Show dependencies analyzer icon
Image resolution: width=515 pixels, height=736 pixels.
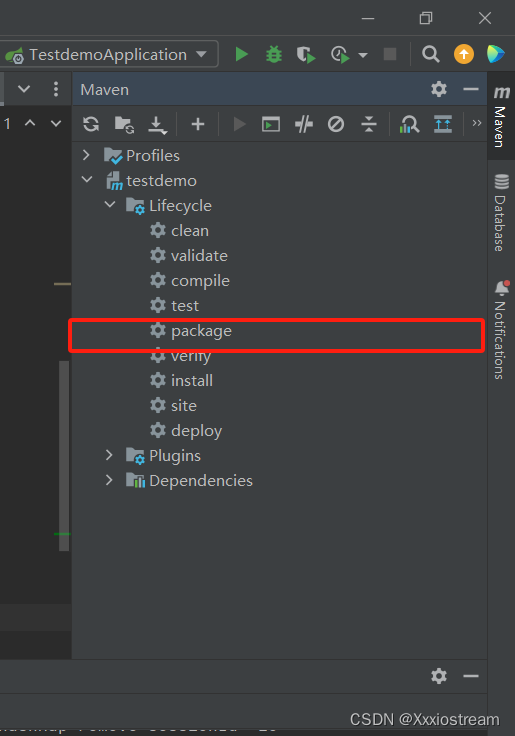pyautogui.click(x=409, y=124)
